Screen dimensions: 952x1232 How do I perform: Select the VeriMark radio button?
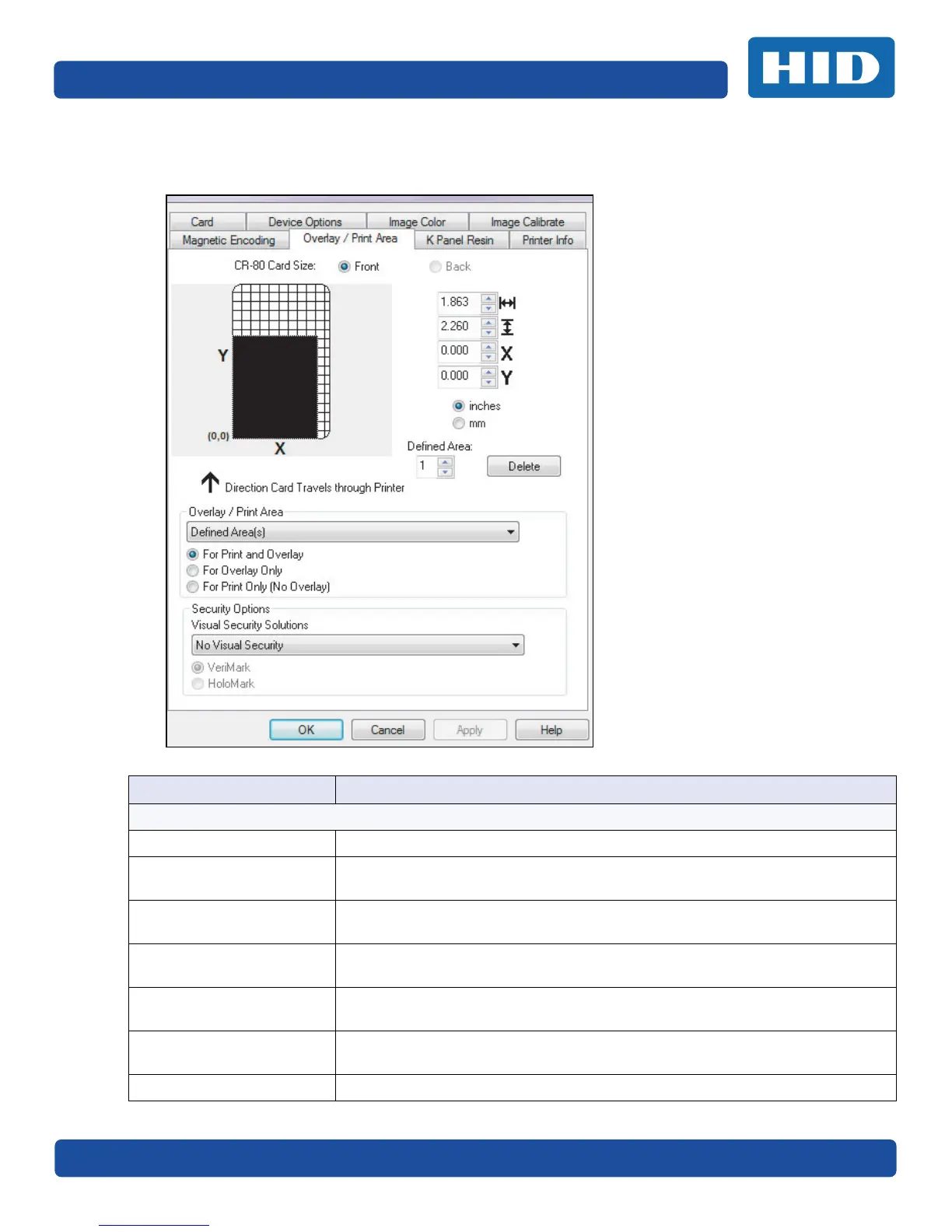[x=198, y=668]
